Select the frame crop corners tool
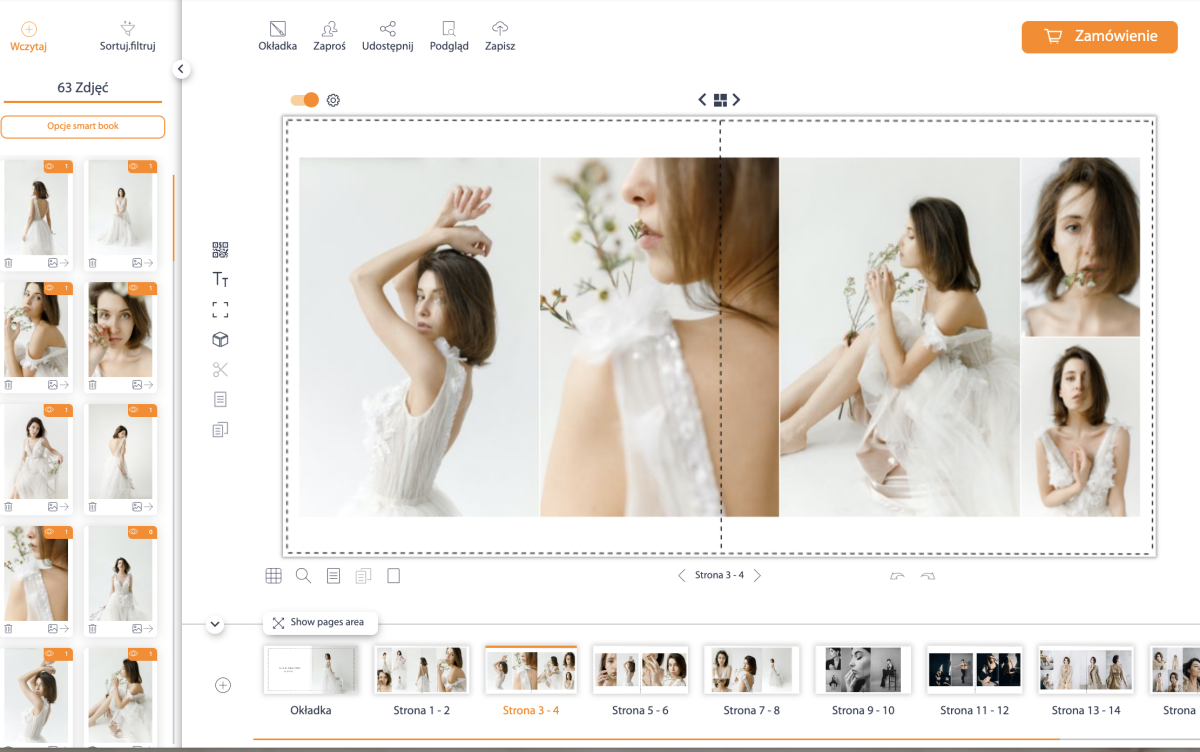The height and width of the screenshot is (752, 1200). [x=220, y=310]
